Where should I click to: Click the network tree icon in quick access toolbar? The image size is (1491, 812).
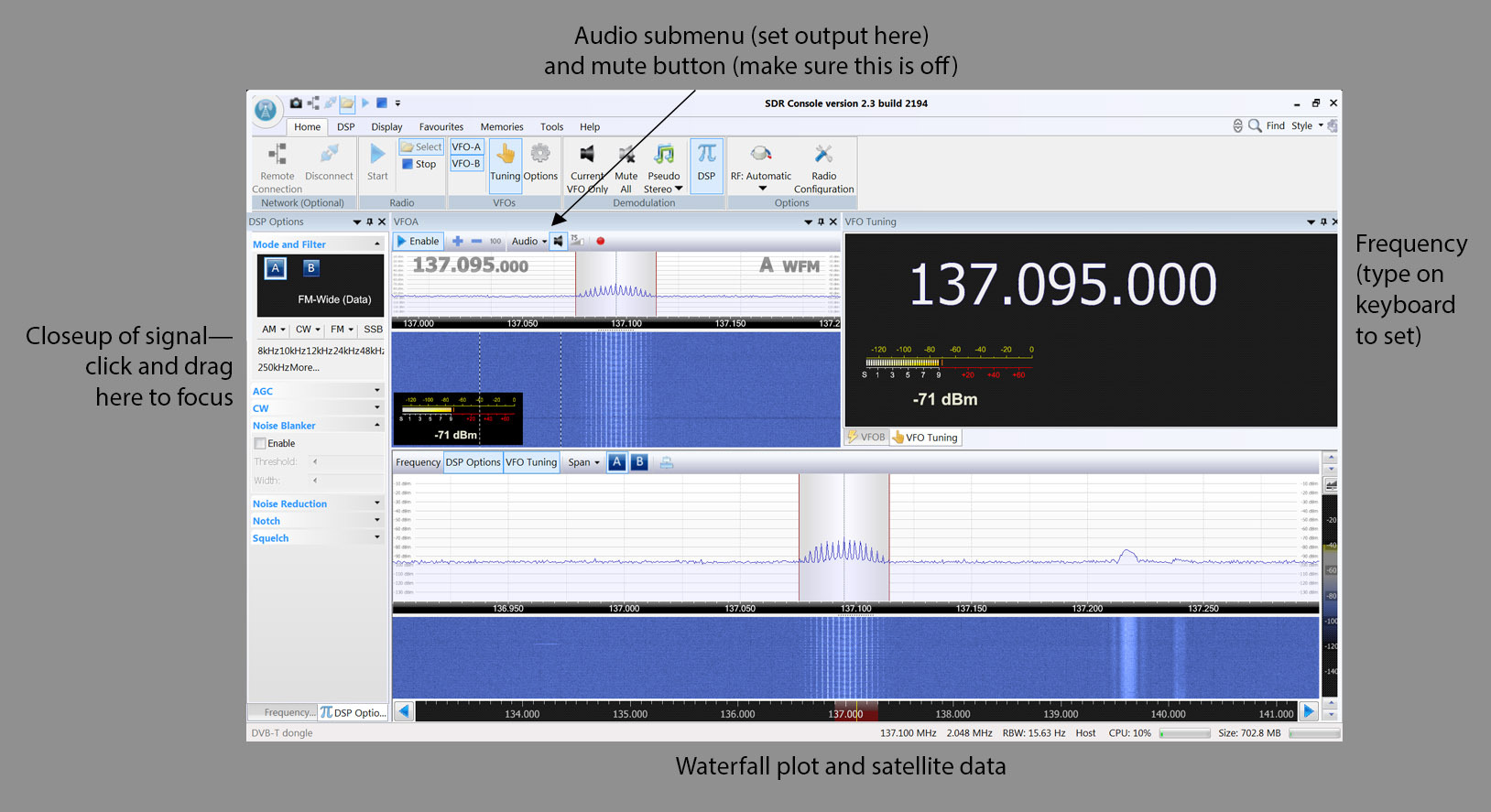point(313,103)
